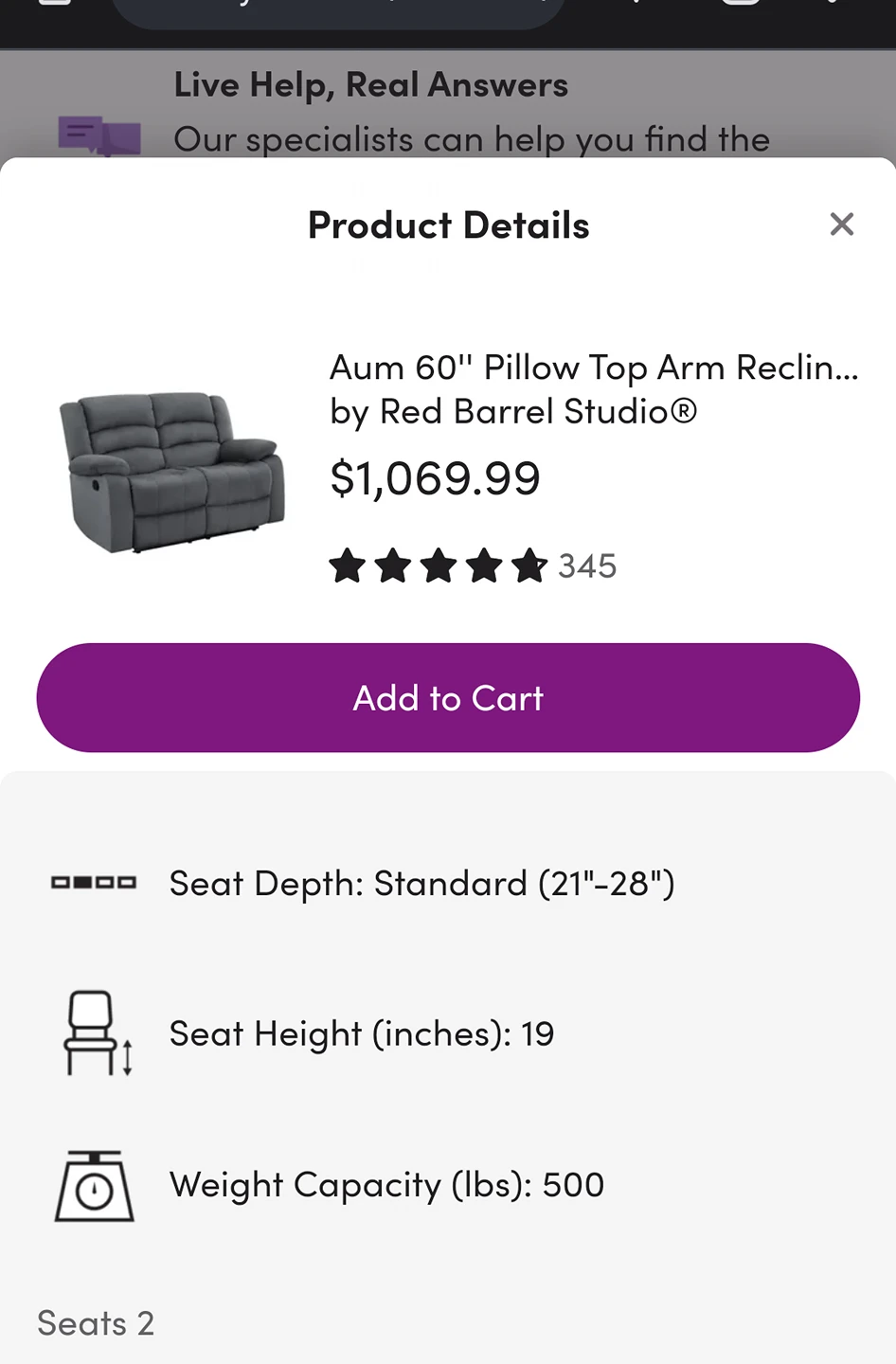
Task: Tap the Product Details heading
Action: 448,225
